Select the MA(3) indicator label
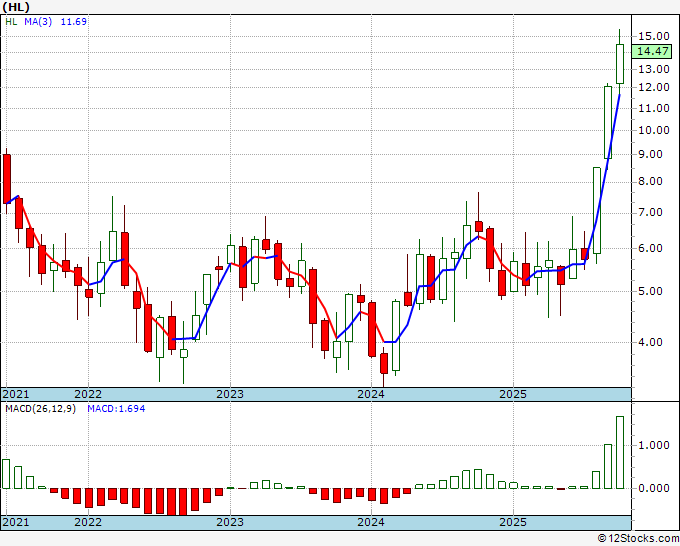Screen dimensions: 680x546 [38, 21]
